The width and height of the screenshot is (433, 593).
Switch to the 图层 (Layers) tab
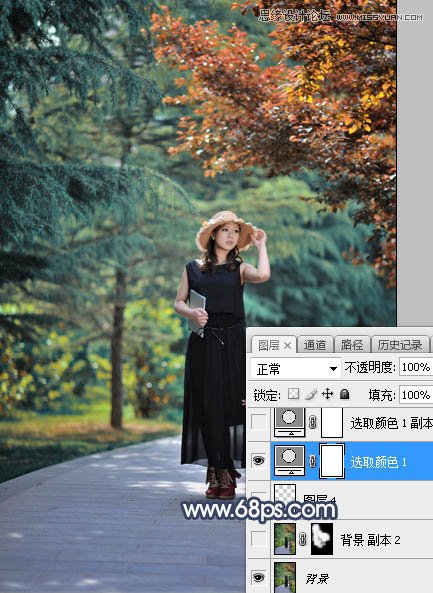point(268,345)
